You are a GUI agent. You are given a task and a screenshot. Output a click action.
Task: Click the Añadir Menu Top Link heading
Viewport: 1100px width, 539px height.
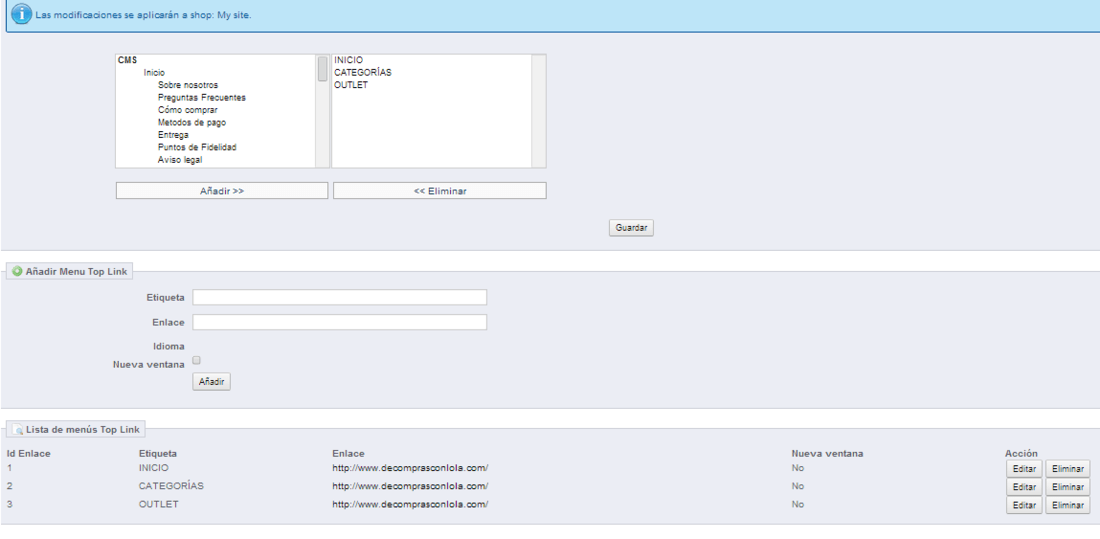pyautogui.click(x=76, y=271)
